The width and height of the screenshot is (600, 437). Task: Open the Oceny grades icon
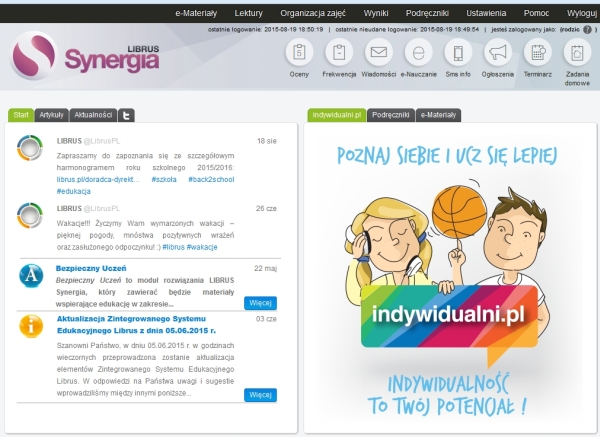point(299,52)
